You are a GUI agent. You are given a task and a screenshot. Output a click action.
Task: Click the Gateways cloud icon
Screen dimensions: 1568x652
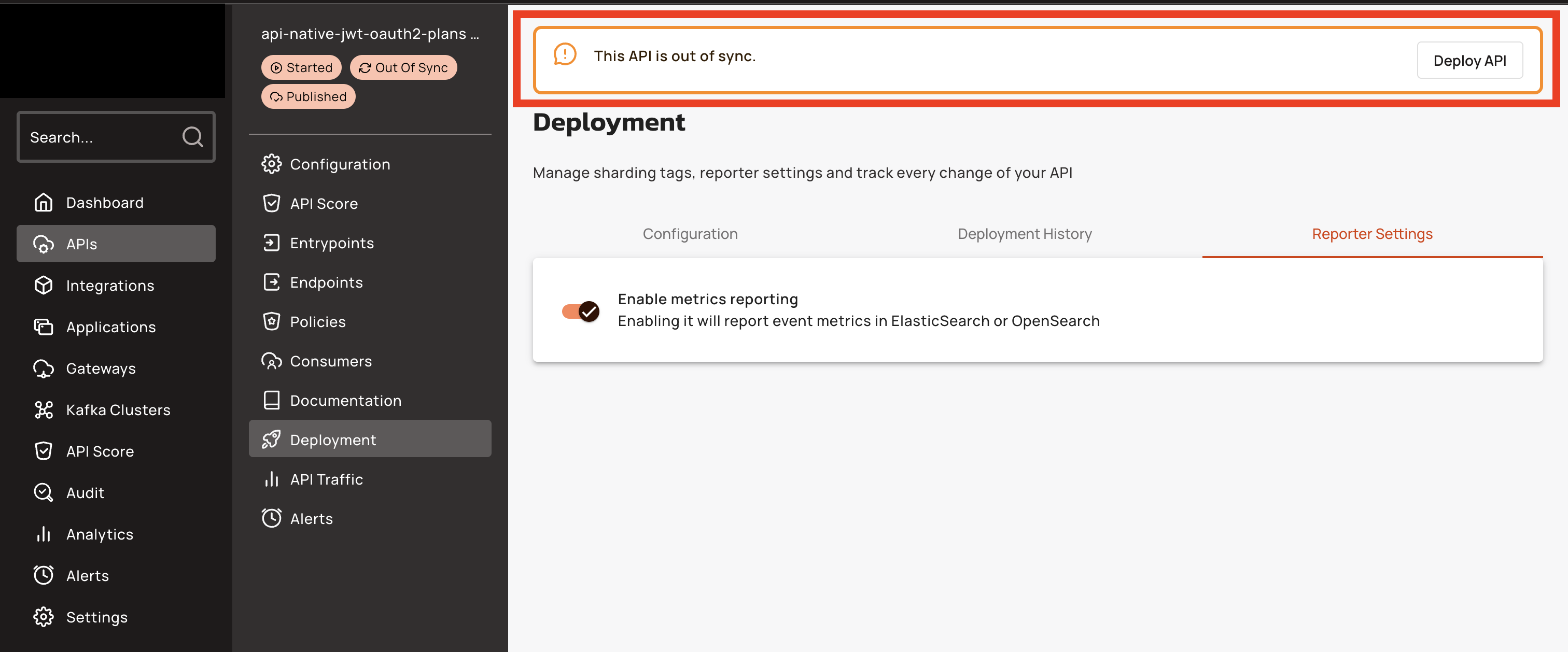click(x=43, y=368)
